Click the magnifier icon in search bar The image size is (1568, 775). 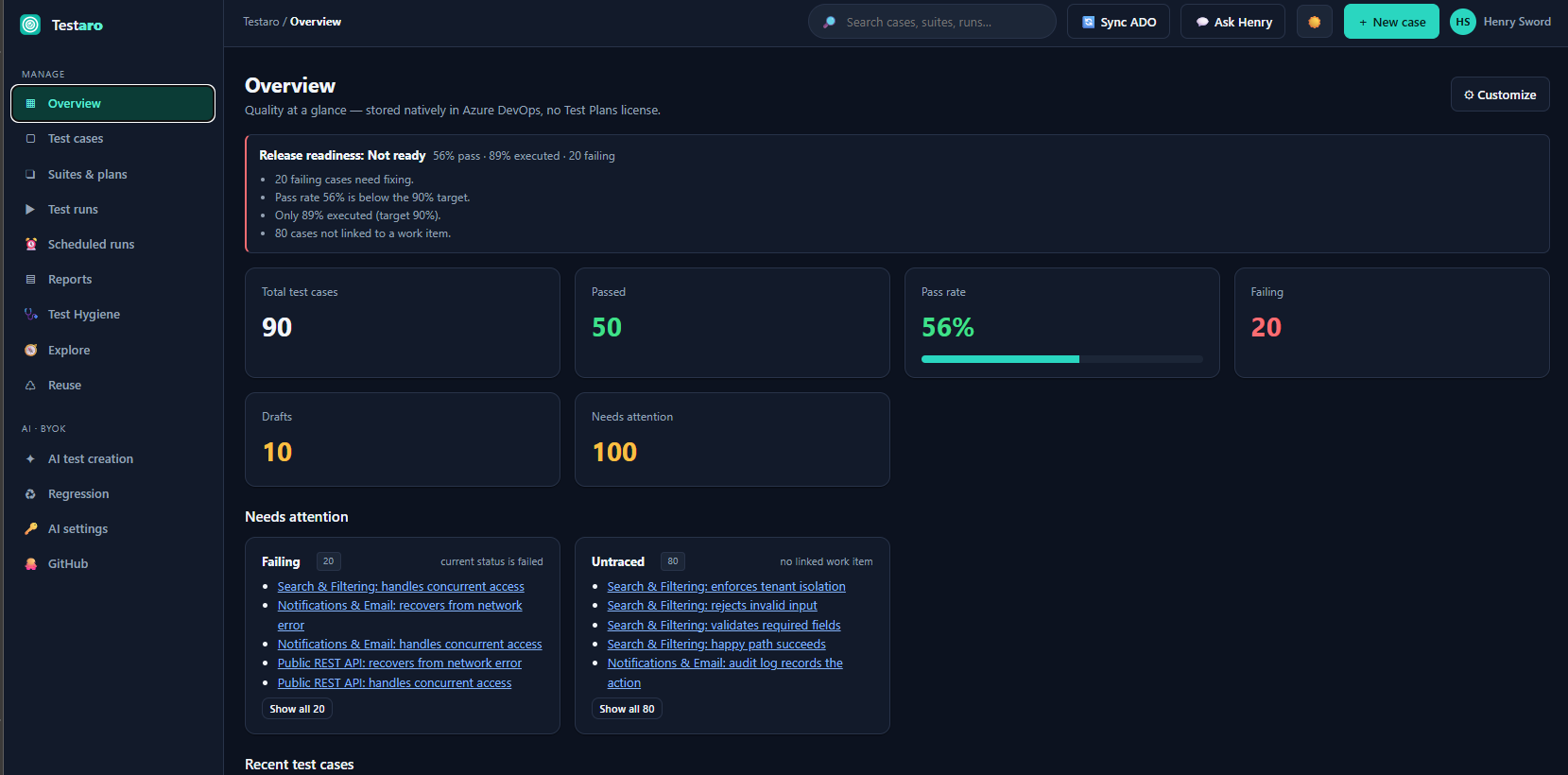(829, 22)
